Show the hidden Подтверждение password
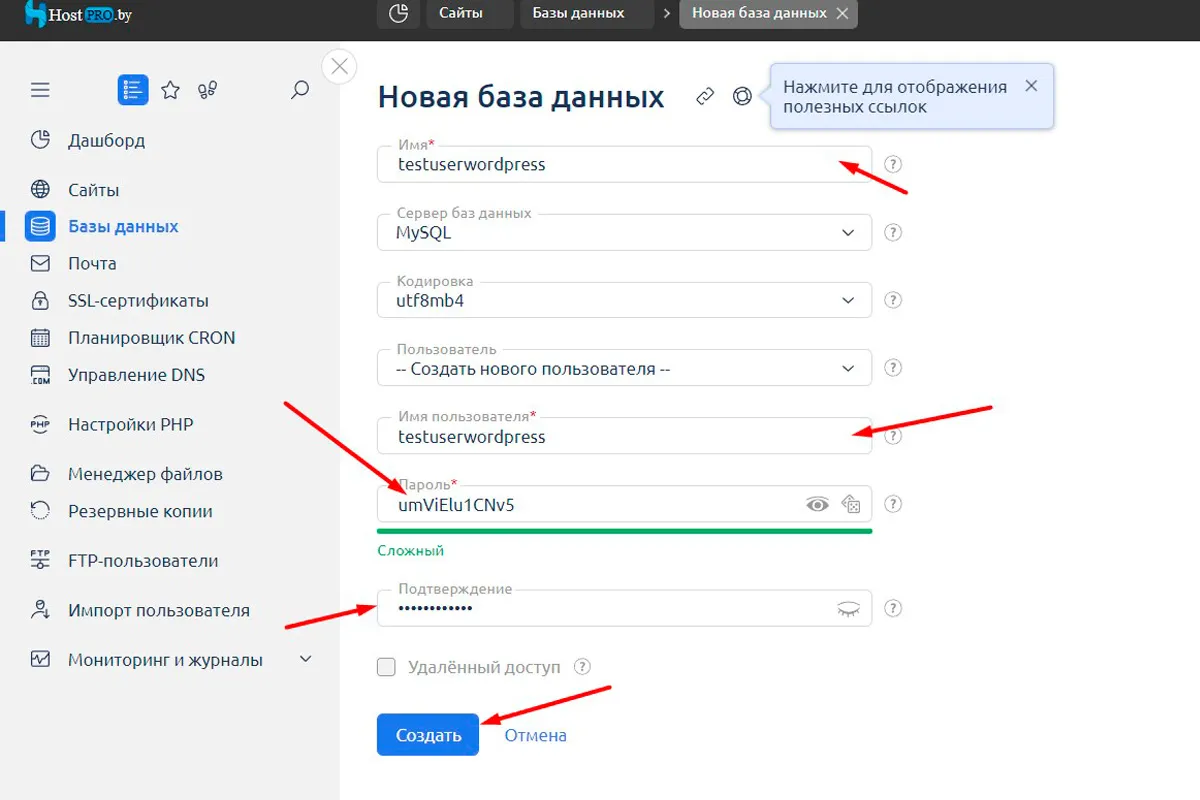Image resolution: width=1200 pixels, height=800 pixels. pos(848,608)
